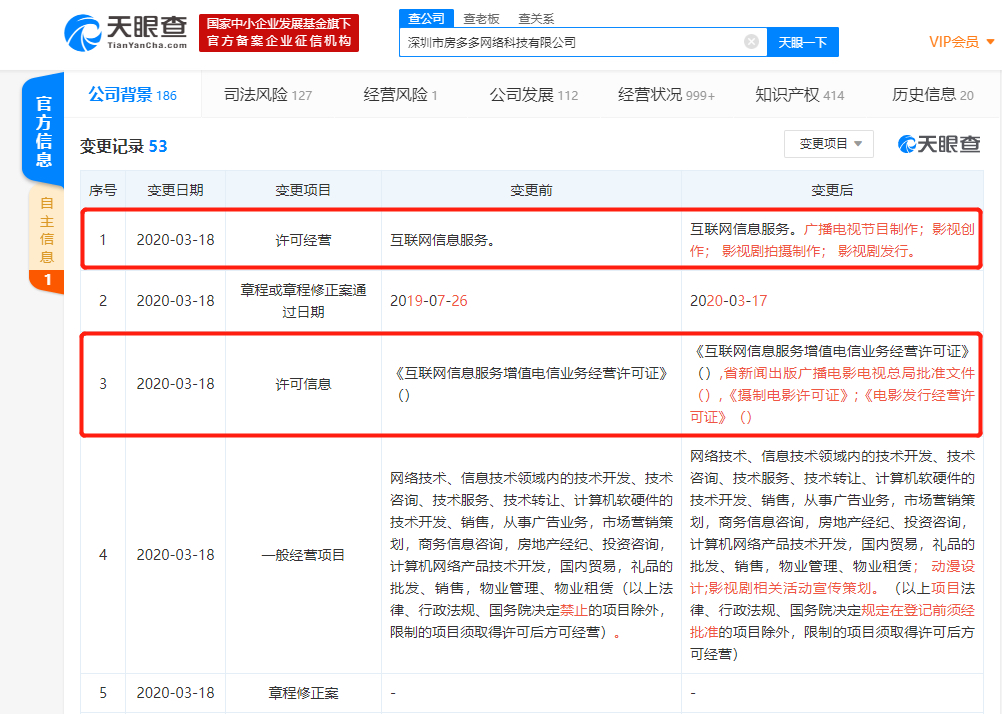The height and width of the screenshot is (714, 1002).
Task: Click the 一般经营项目 cell in row 4
Action: tap(303, 555)
